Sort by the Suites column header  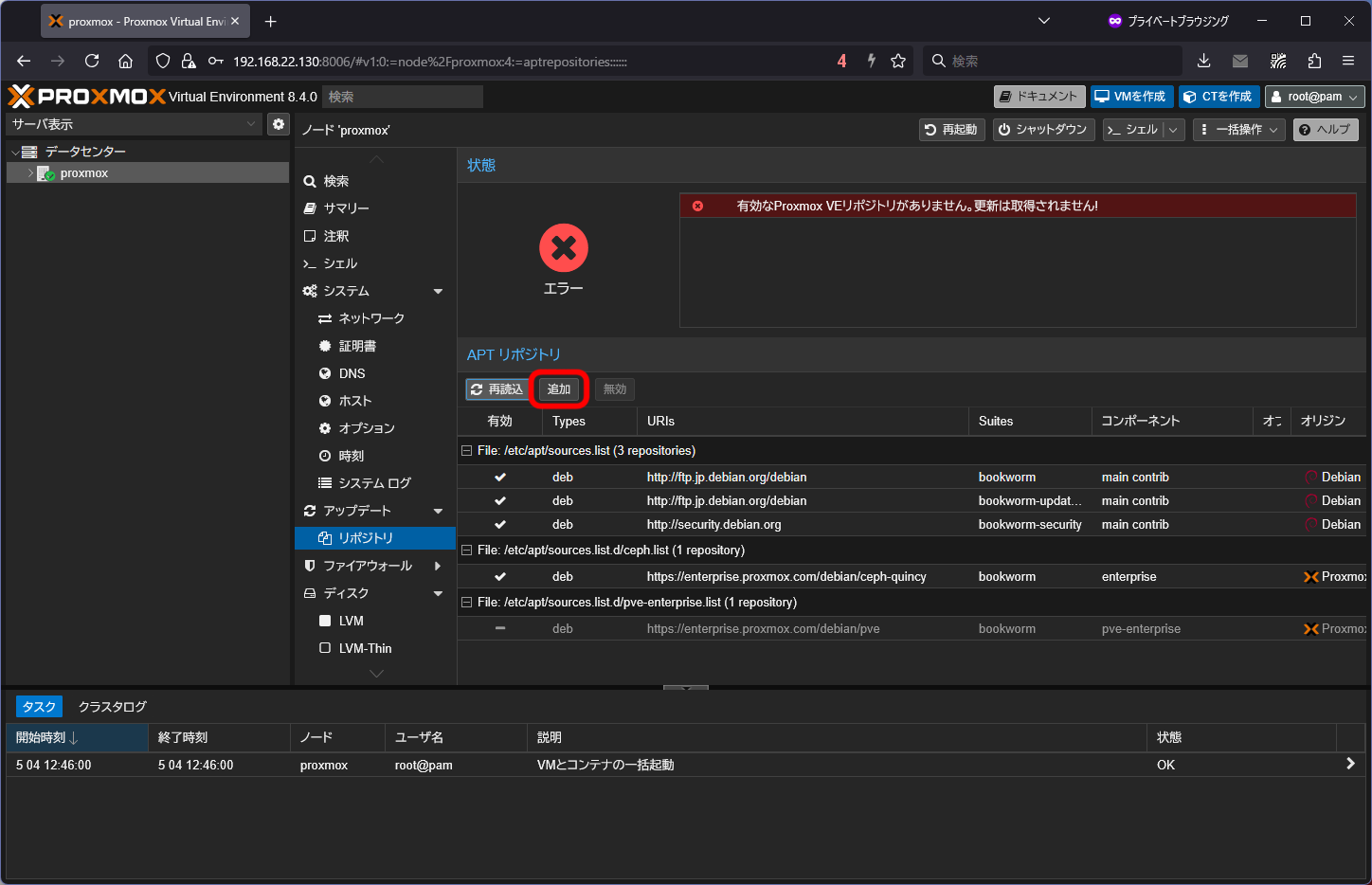(1030, 422)
